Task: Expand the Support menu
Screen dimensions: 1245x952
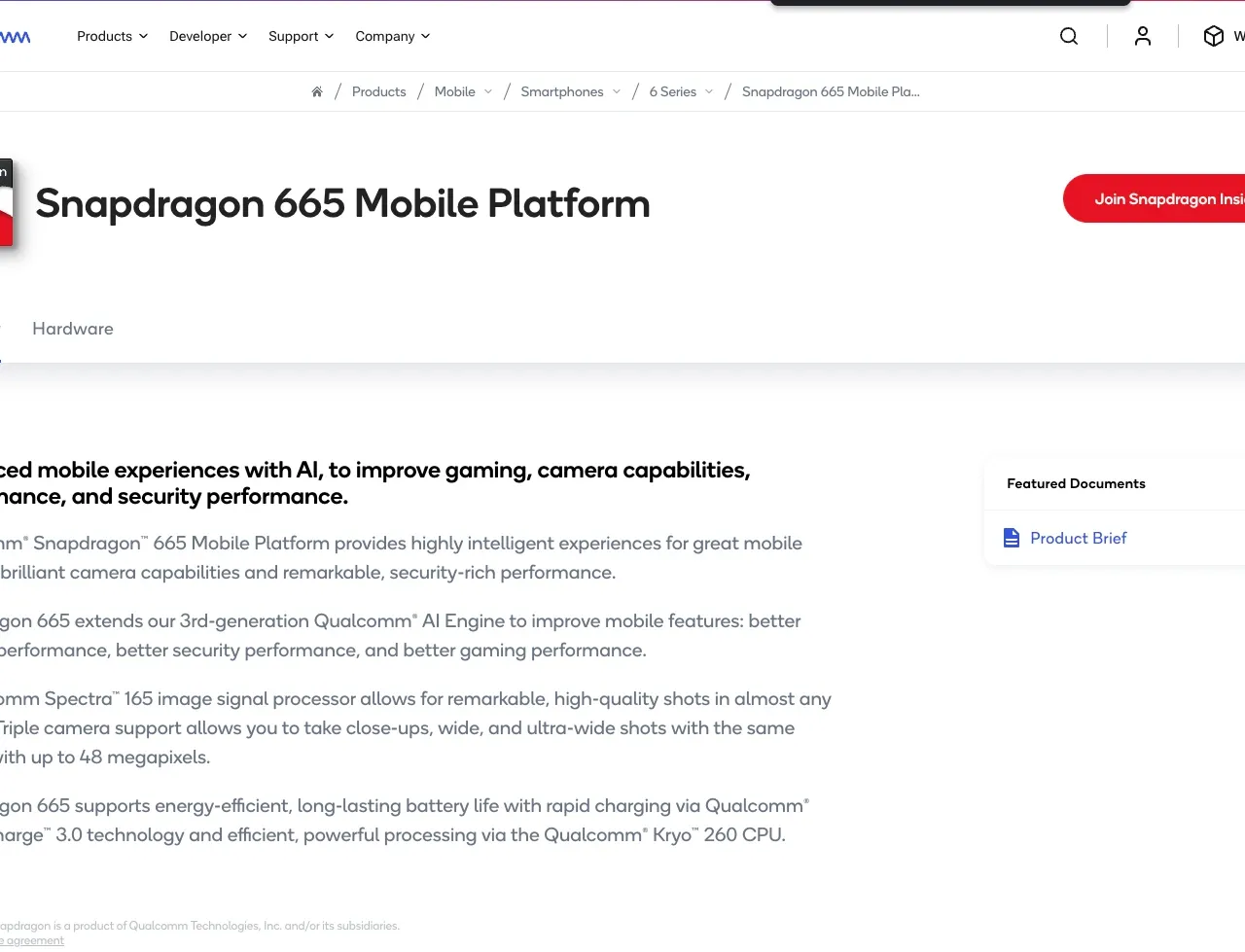Action: 301,36
